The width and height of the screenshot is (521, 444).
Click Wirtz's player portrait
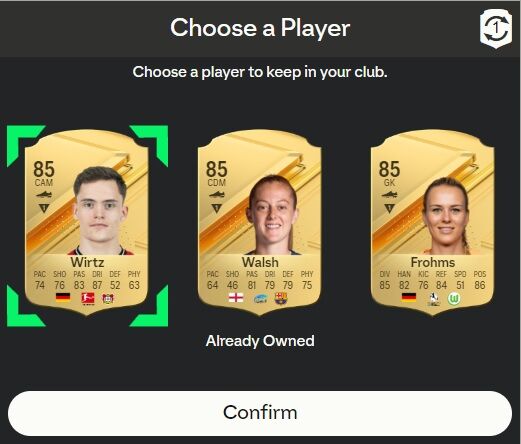(99, 211)
